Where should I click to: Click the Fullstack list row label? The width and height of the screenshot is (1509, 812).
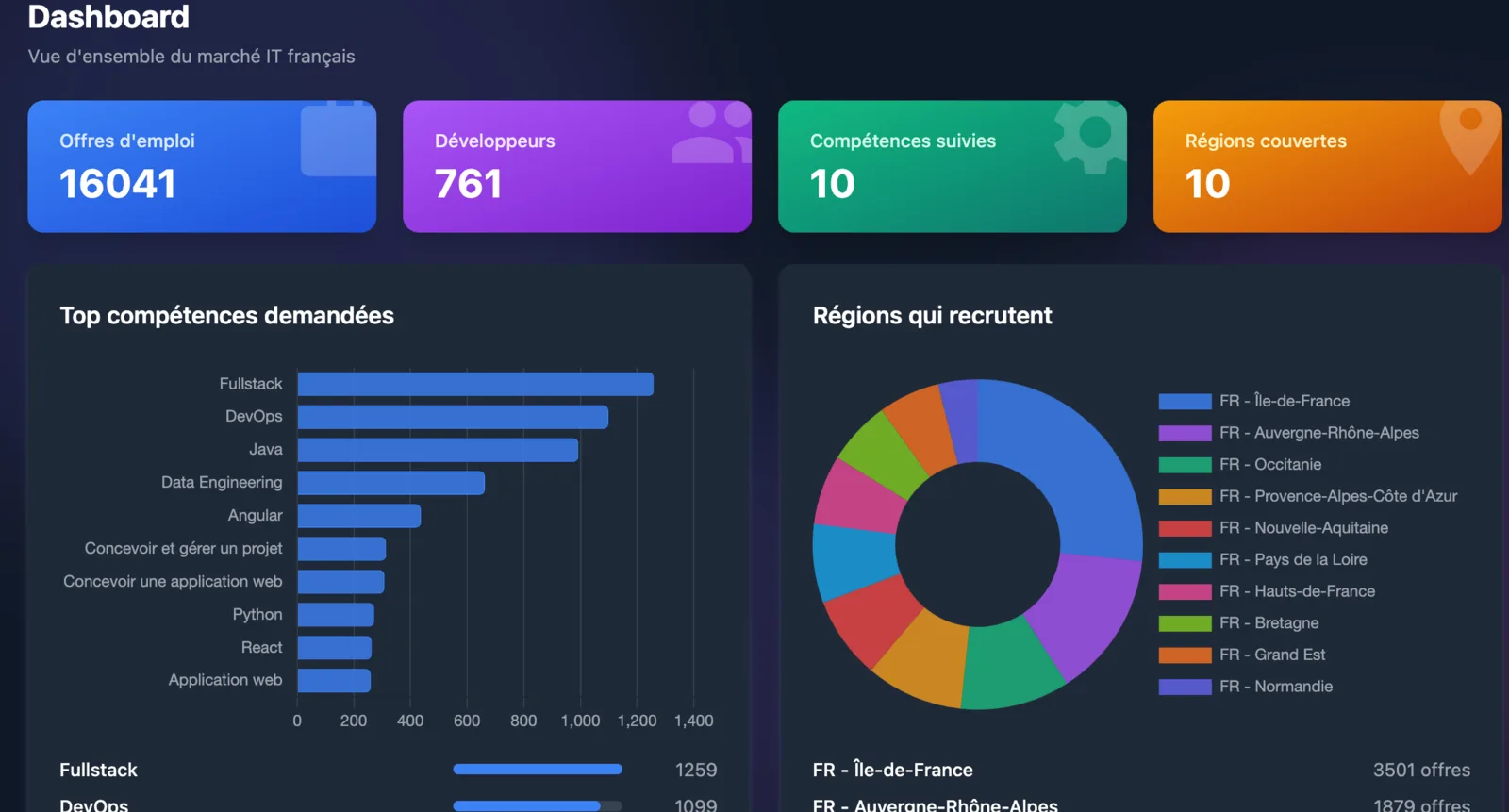point(98,770)
